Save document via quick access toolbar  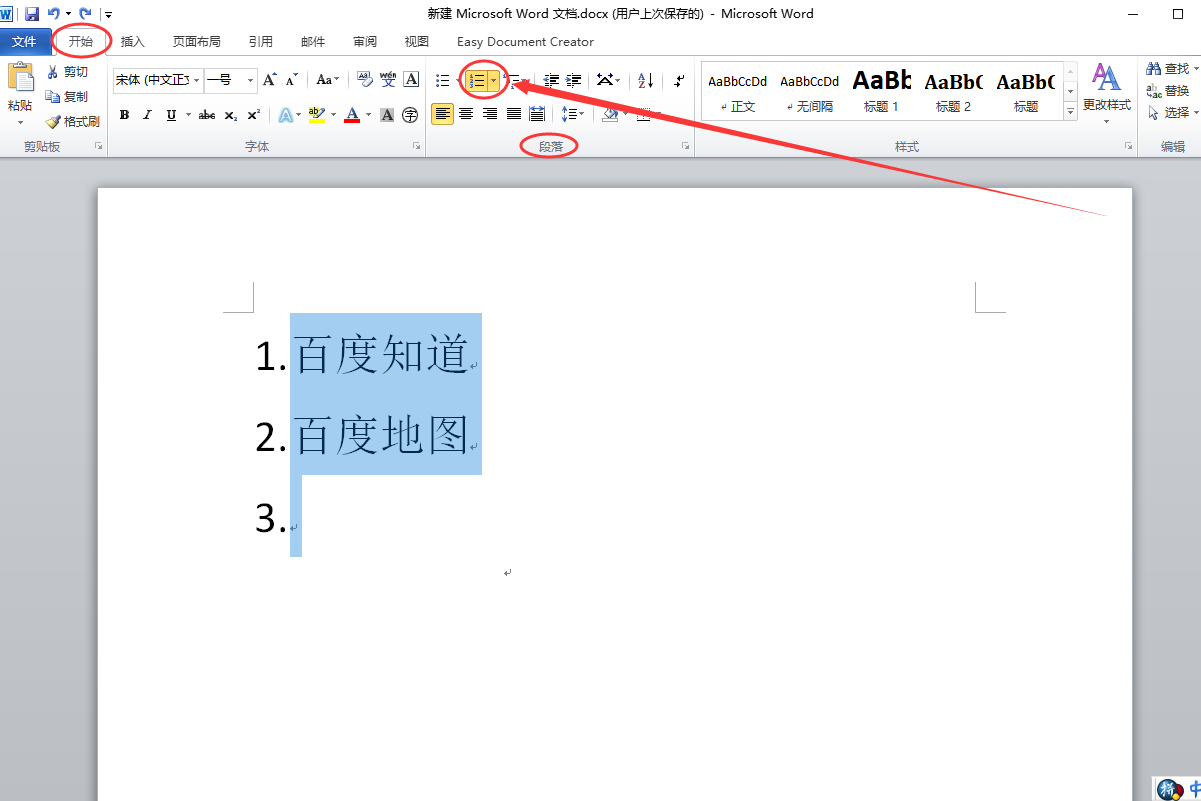pyautogui.click(x=32, y=14)
